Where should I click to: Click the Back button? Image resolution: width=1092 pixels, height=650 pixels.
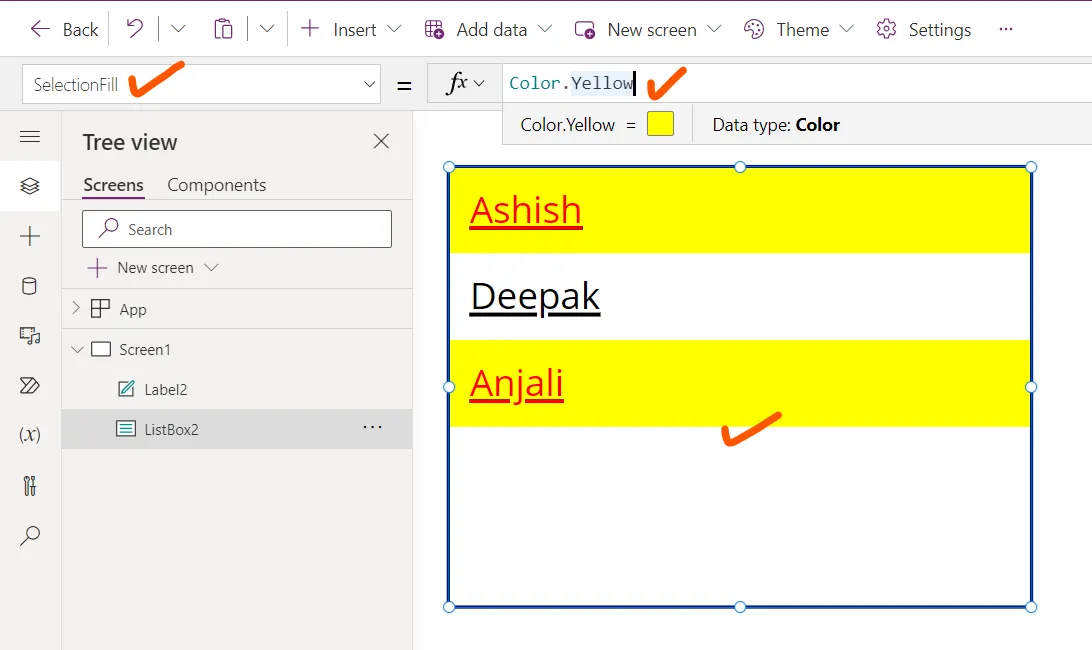coord(63,30)
